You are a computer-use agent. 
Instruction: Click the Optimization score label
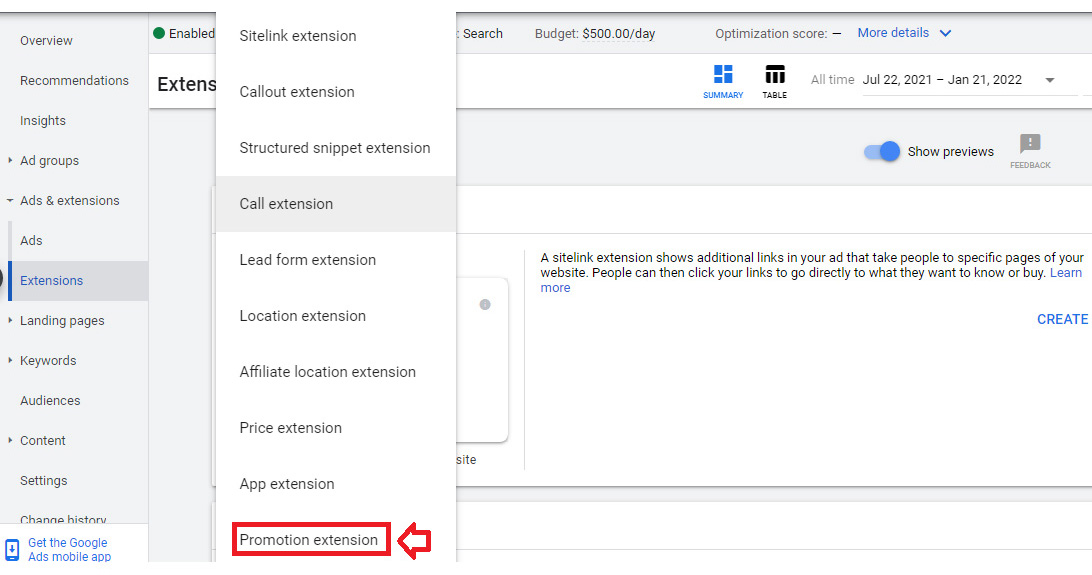pyautogui.click(x=772, y=33)
